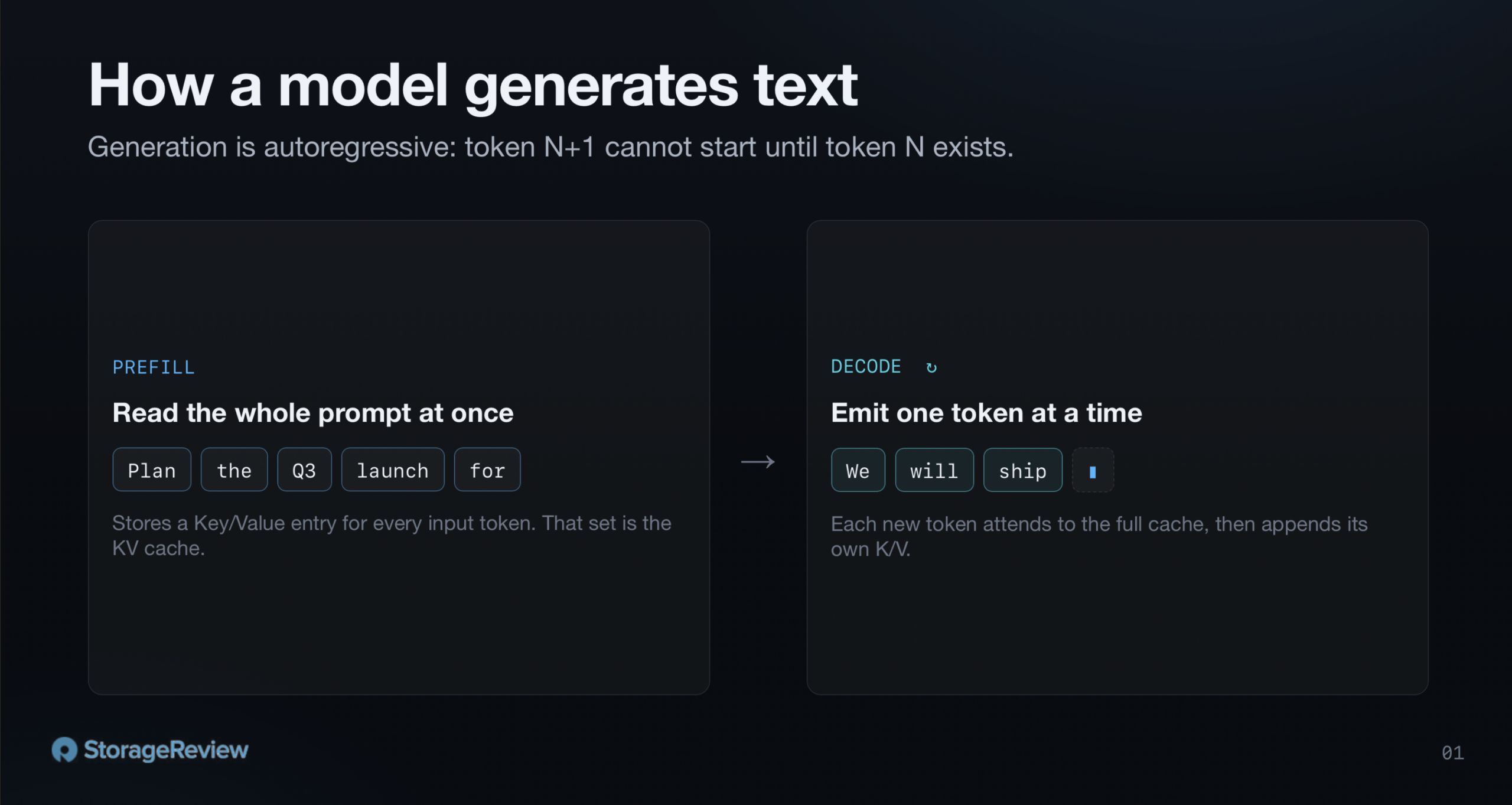Select the "Plan" token chip
The height and width of the screenshot is (805, 1512).
[152, 470]
